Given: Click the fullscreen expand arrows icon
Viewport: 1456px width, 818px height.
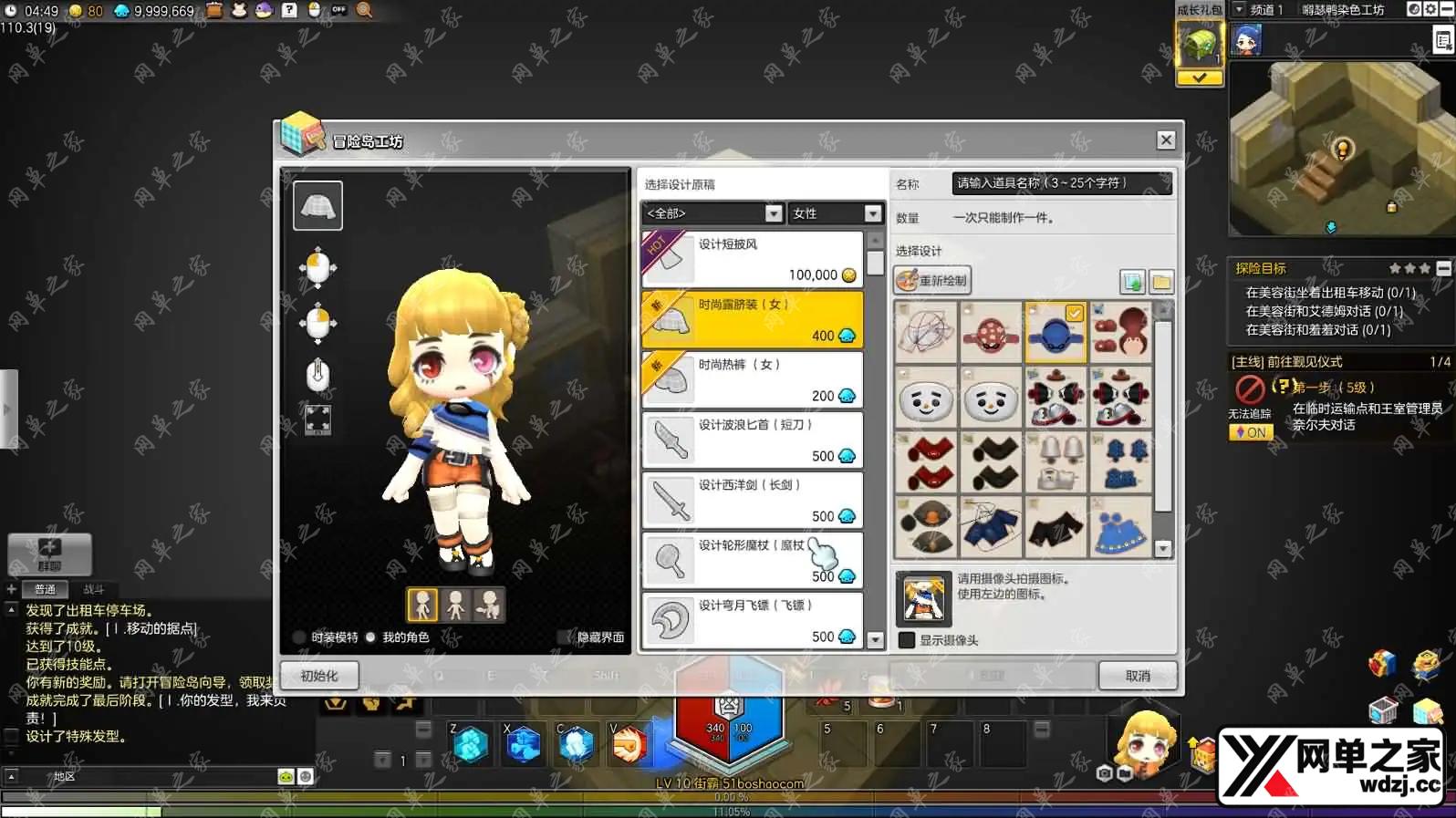Looking at the screenshot, I should point(317,420).
